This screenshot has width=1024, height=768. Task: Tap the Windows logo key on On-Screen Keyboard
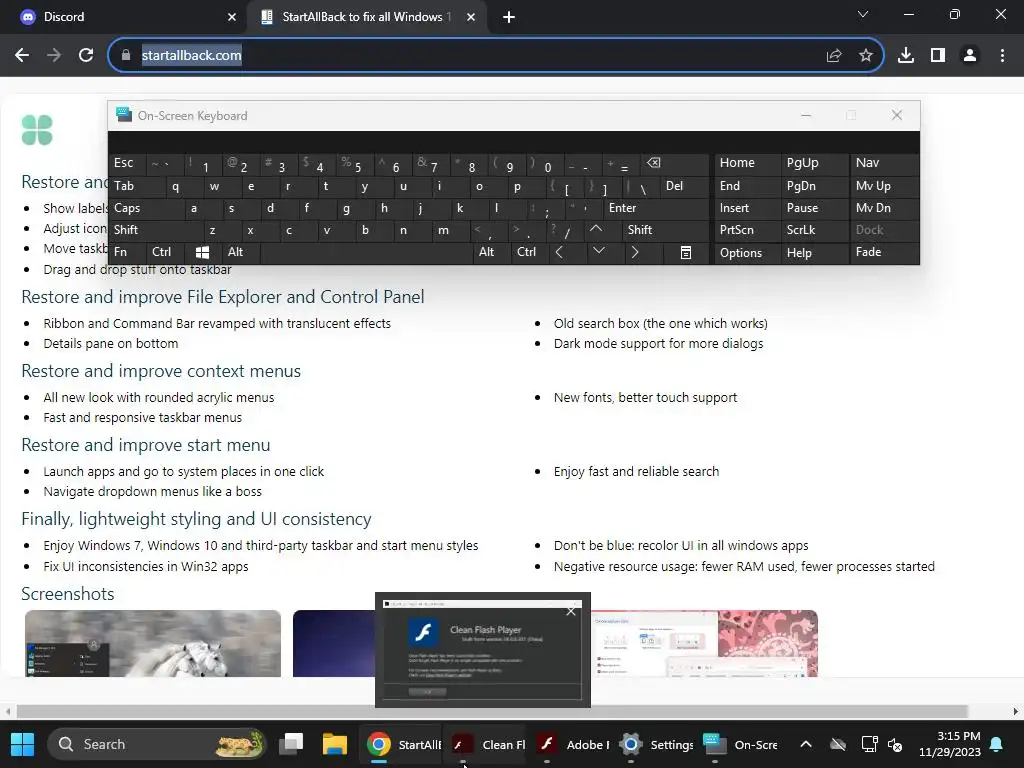tap(202, 252)
